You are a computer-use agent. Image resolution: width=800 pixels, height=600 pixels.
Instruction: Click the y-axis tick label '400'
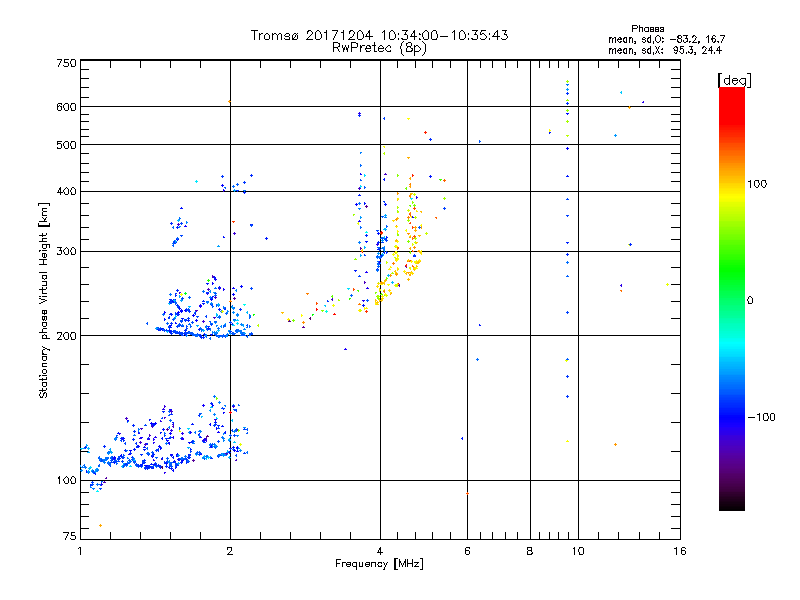tap(66, 192)
